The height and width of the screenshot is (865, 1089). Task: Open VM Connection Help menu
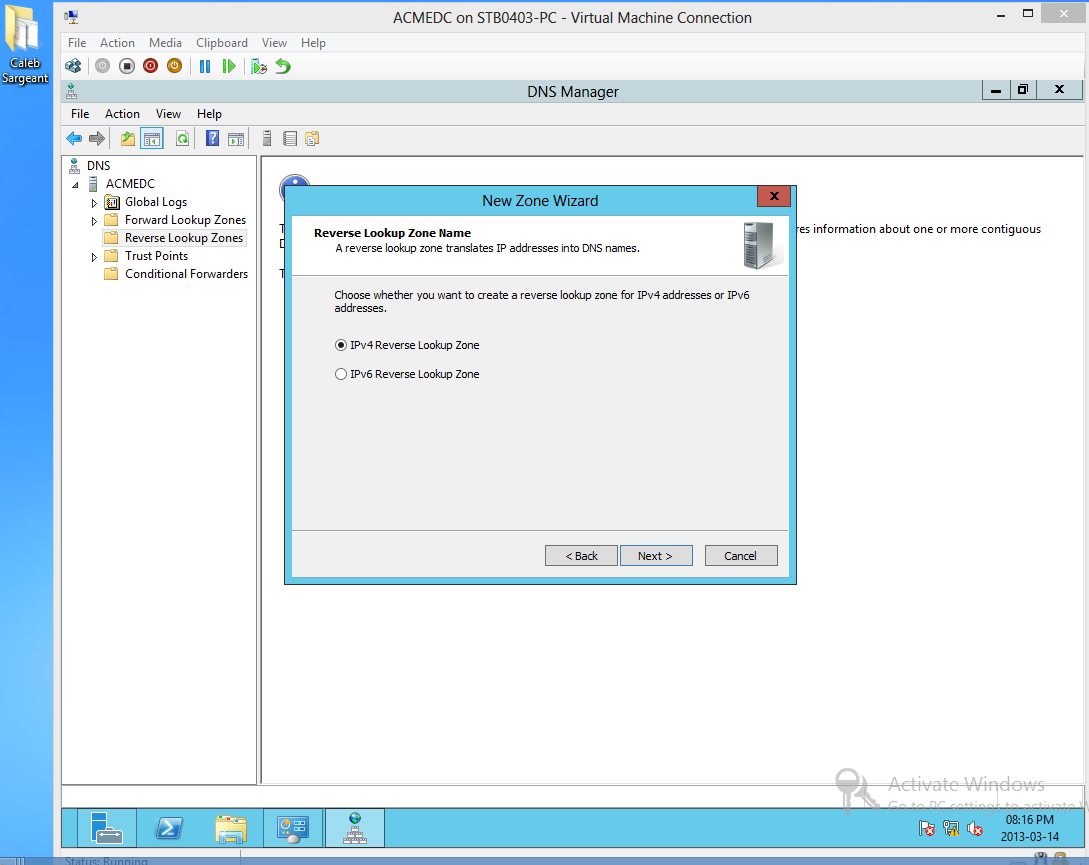click(313, 43)
